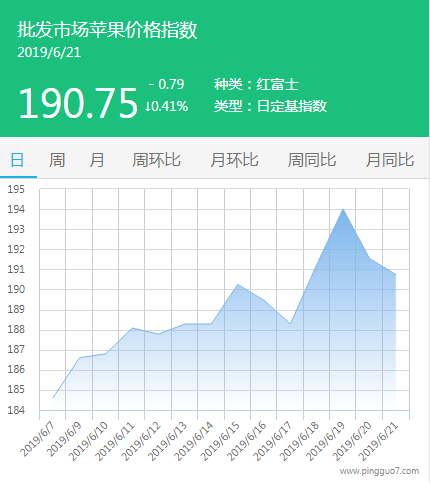Open the 周同比 tab
The image size is (430, 483).
312,160
